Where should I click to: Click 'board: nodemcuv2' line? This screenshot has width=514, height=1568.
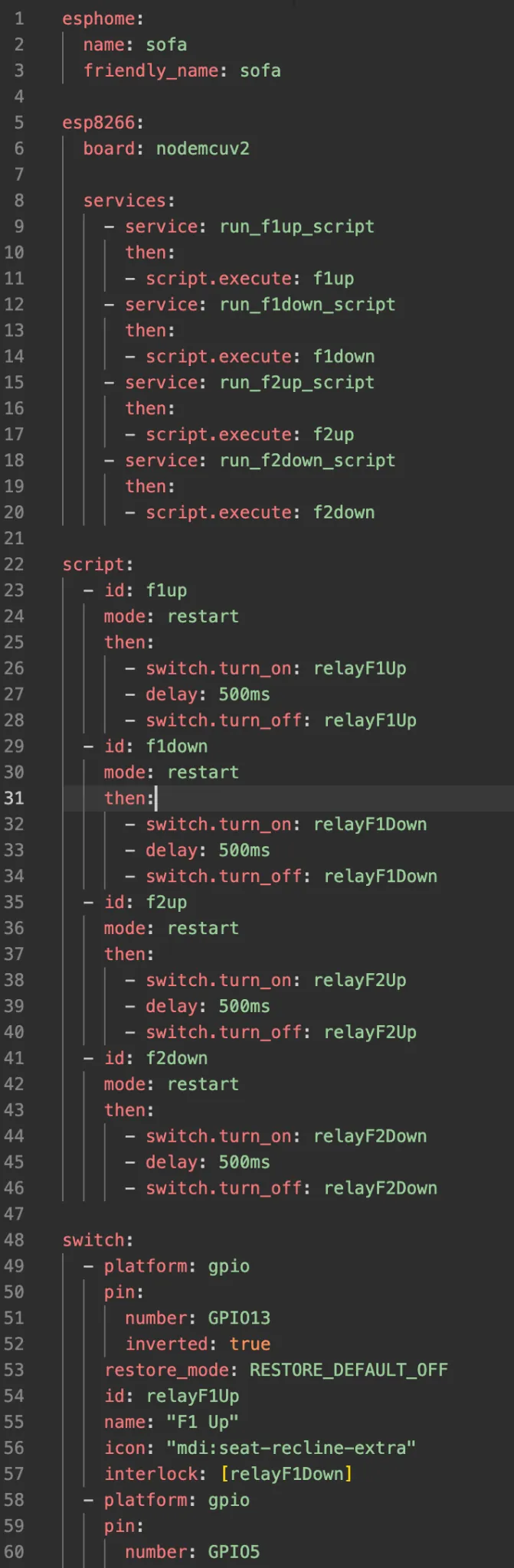[x=166, y=149]
